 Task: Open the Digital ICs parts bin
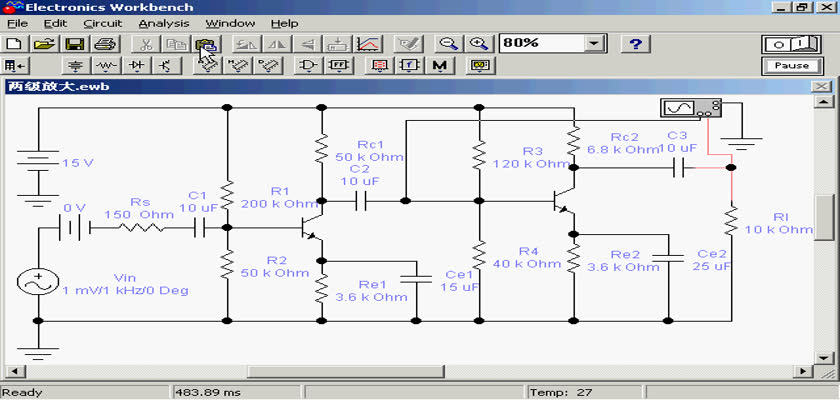point(268,66)
